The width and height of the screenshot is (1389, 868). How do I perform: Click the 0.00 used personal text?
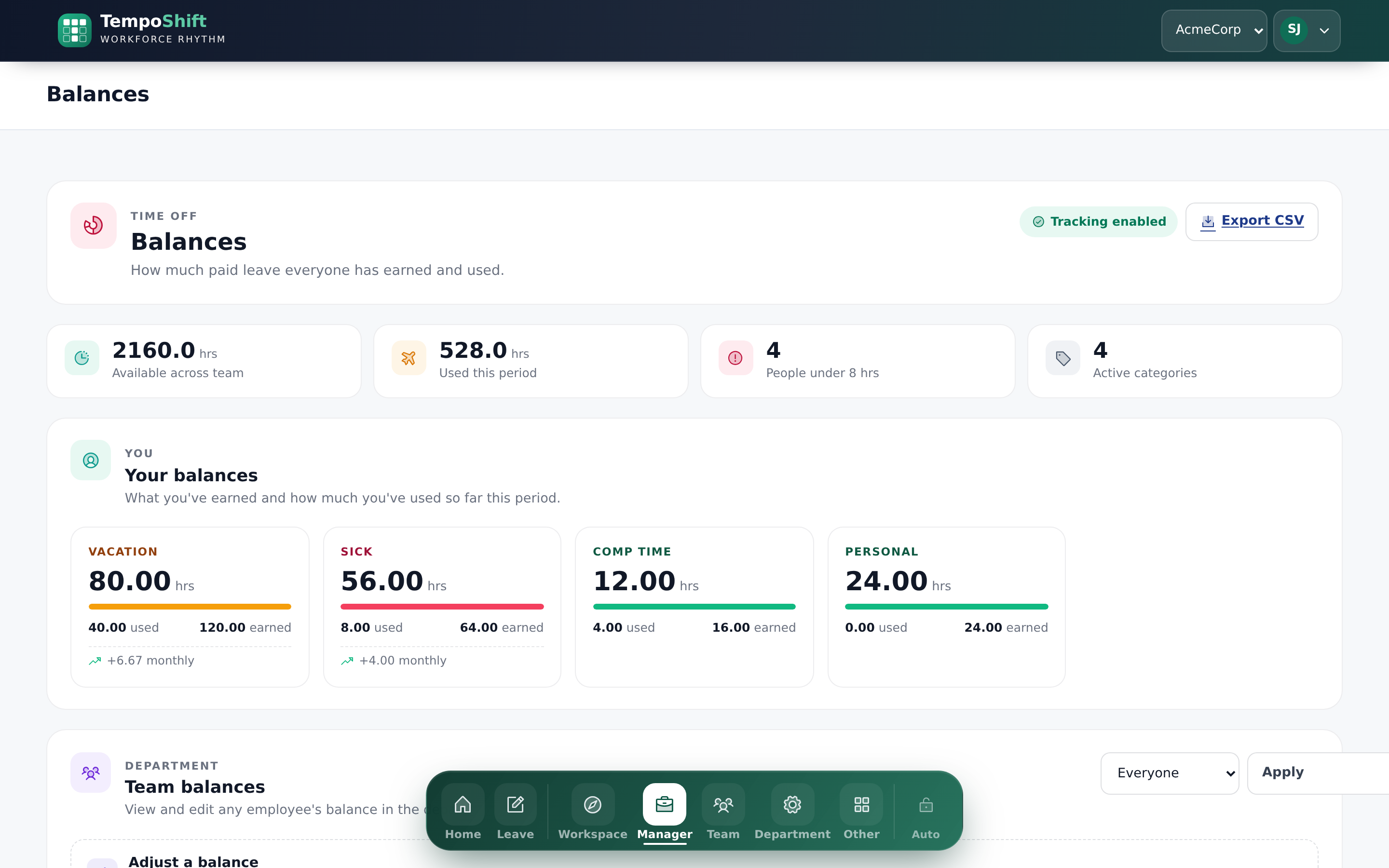click(x=876, y=627)
